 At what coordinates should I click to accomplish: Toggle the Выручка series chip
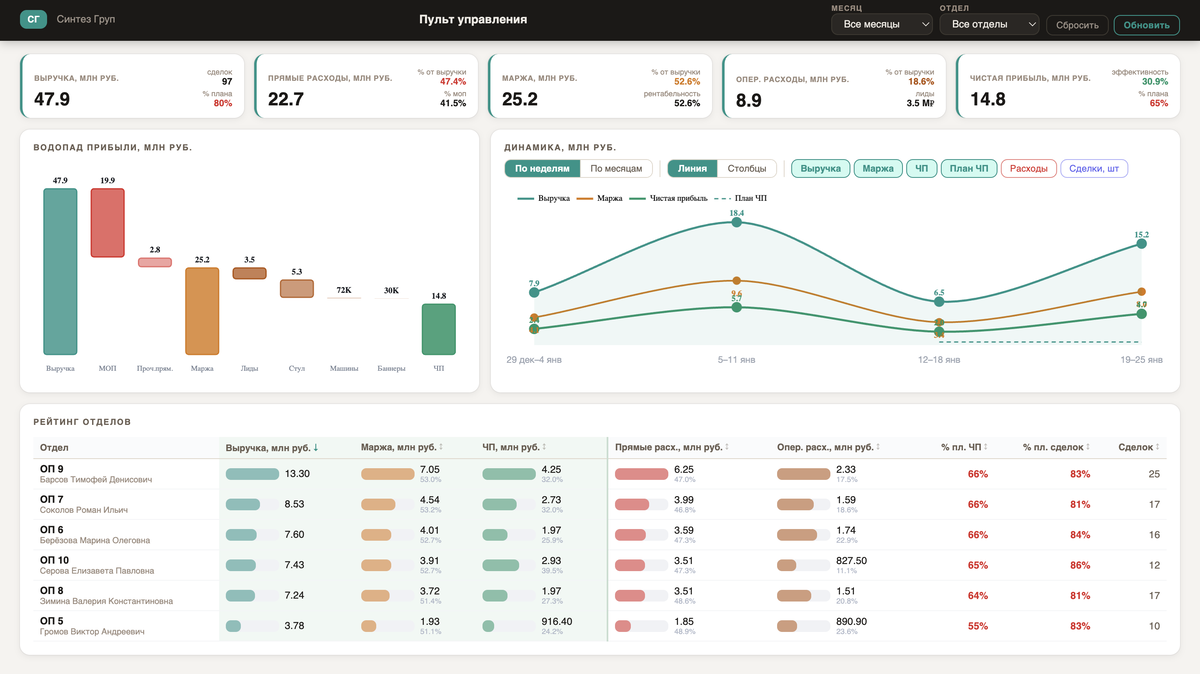820,169
